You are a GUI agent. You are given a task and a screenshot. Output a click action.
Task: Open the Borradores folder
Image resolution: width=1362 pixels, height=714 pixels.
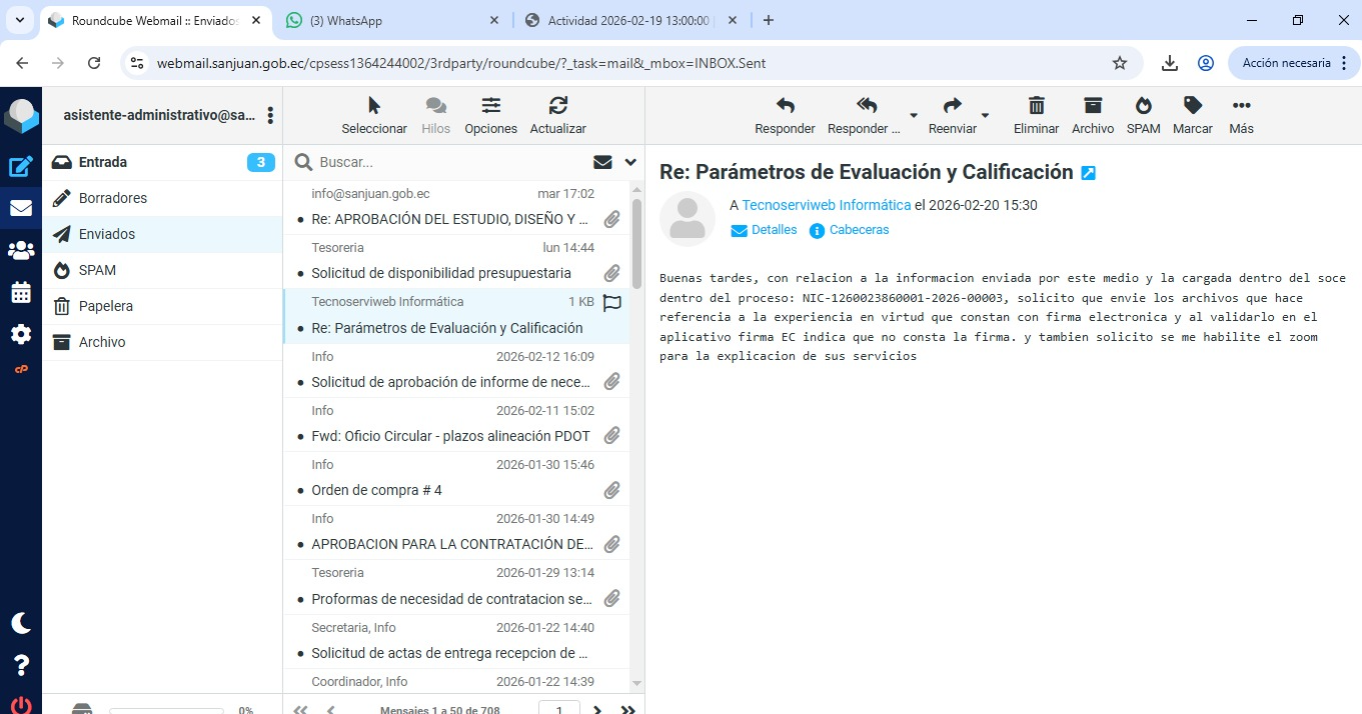[113, 198]
